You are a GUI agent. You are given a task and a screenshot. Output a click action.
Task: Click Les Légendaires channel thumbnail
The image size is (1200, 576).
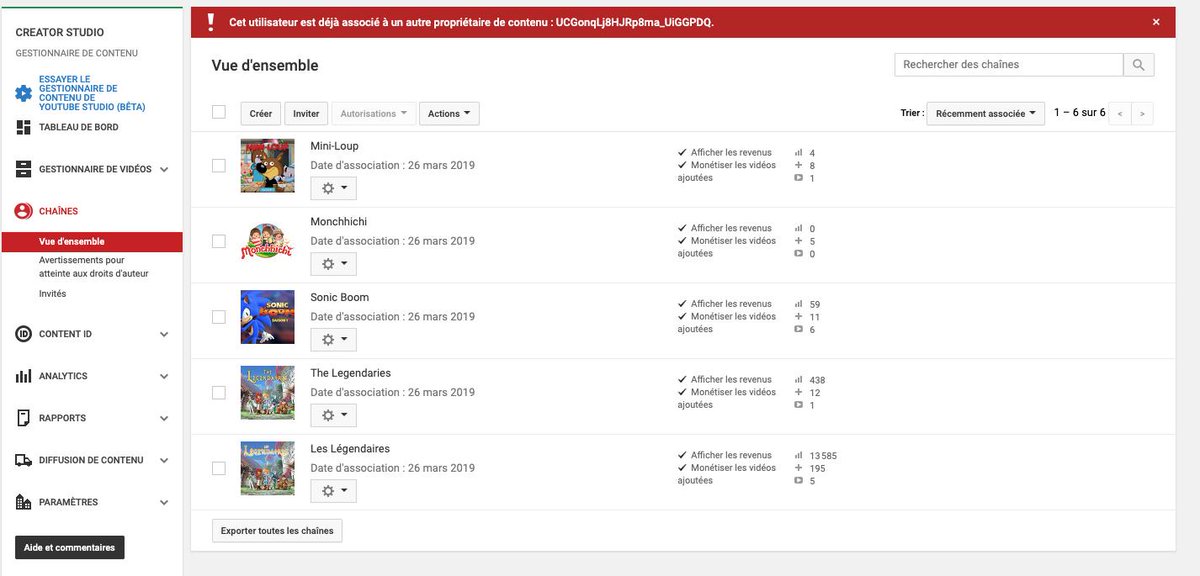click(268, 468)
